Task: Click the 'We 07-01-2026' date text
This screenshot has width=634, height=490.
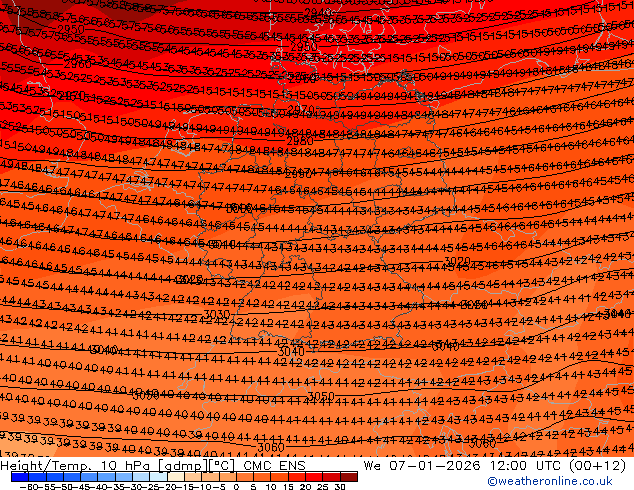Action: 421,466
